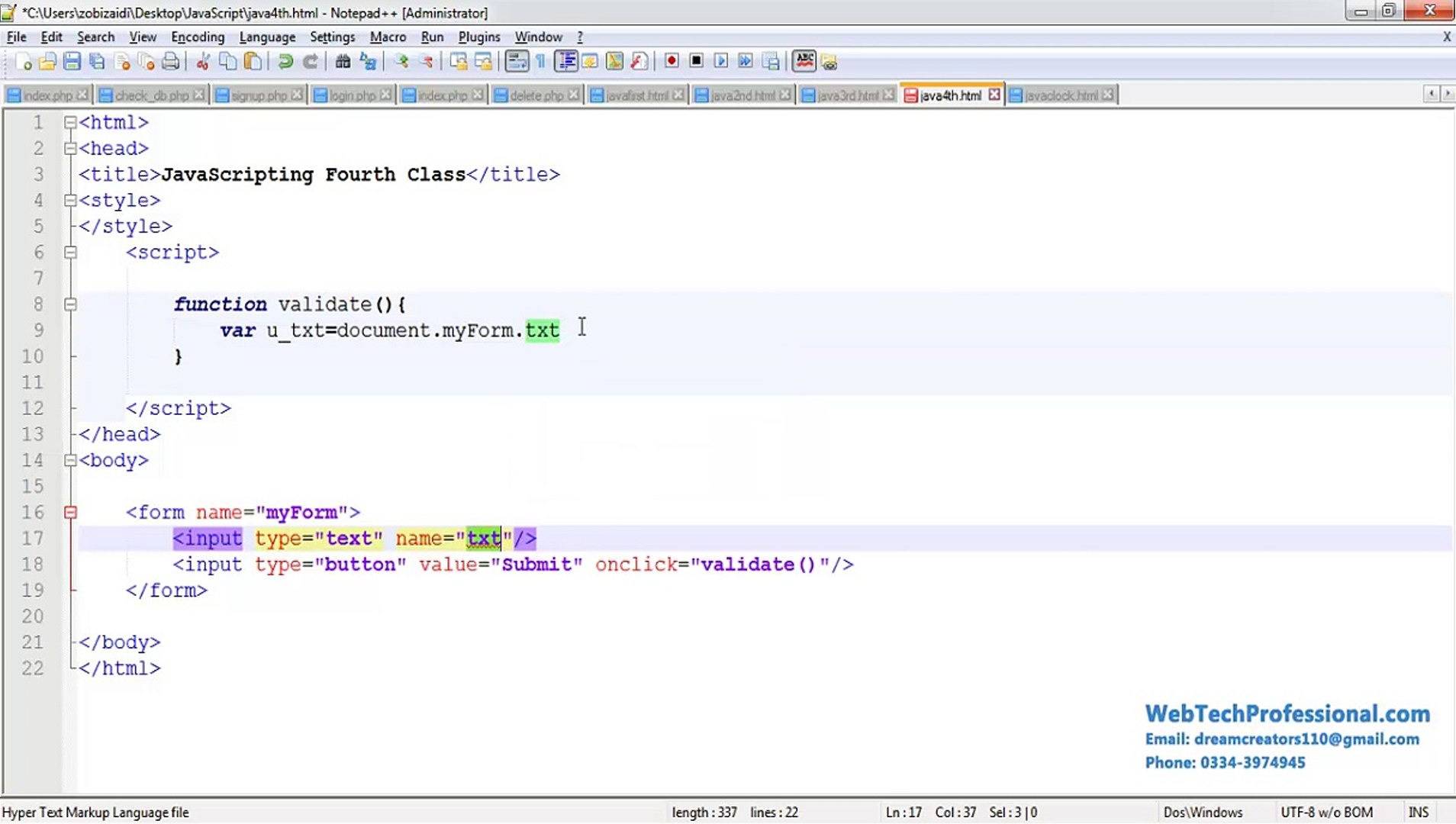Switch to the java3rd.html tab
Screen dimensions: 1456x824
click(x=847, y=95)
